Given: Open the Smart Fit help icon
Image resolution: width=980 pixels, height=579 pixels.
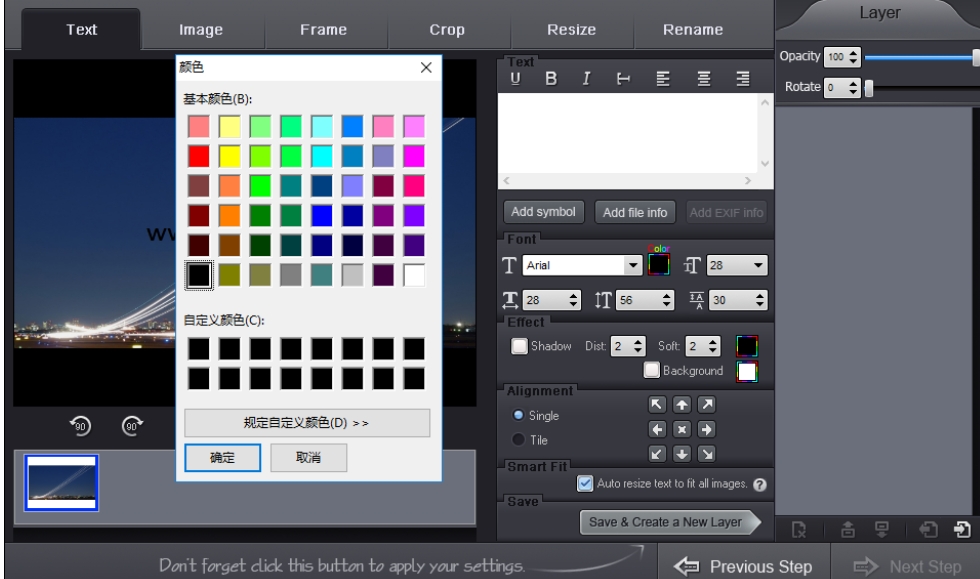Looking at the screenshot, I should 760,484.
